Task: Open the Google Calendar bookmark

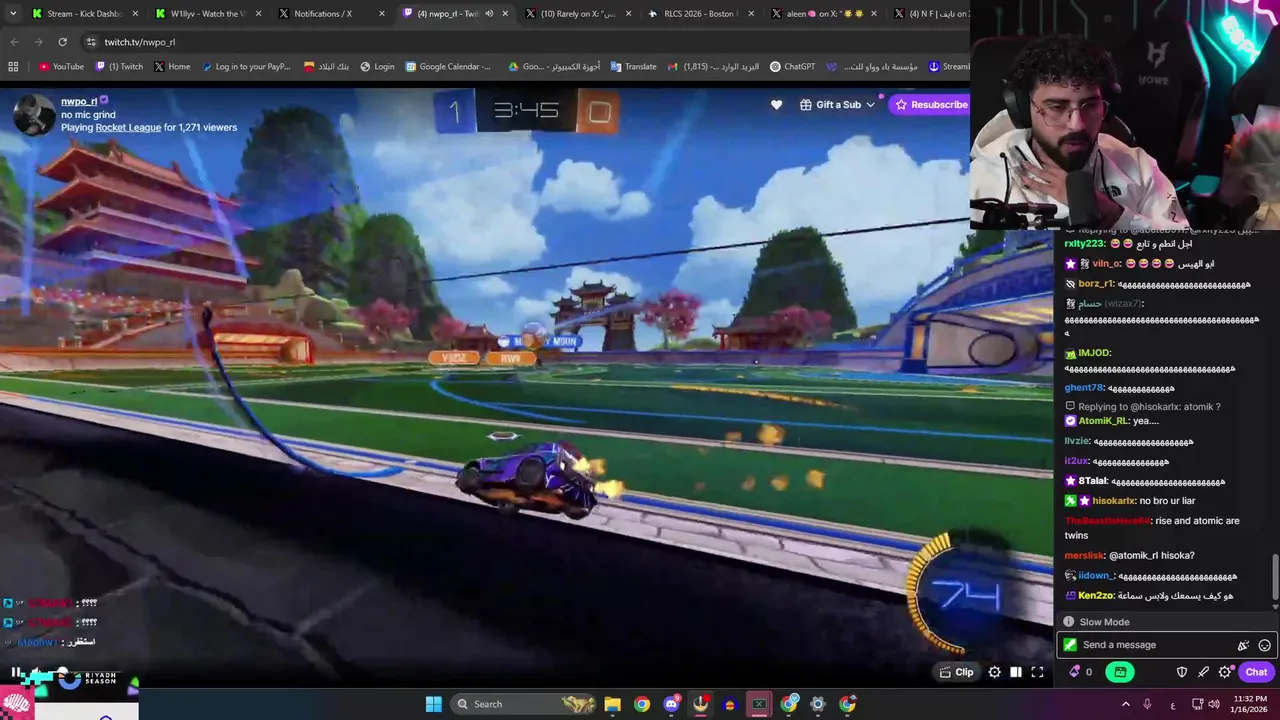Action: click(448, 67)
